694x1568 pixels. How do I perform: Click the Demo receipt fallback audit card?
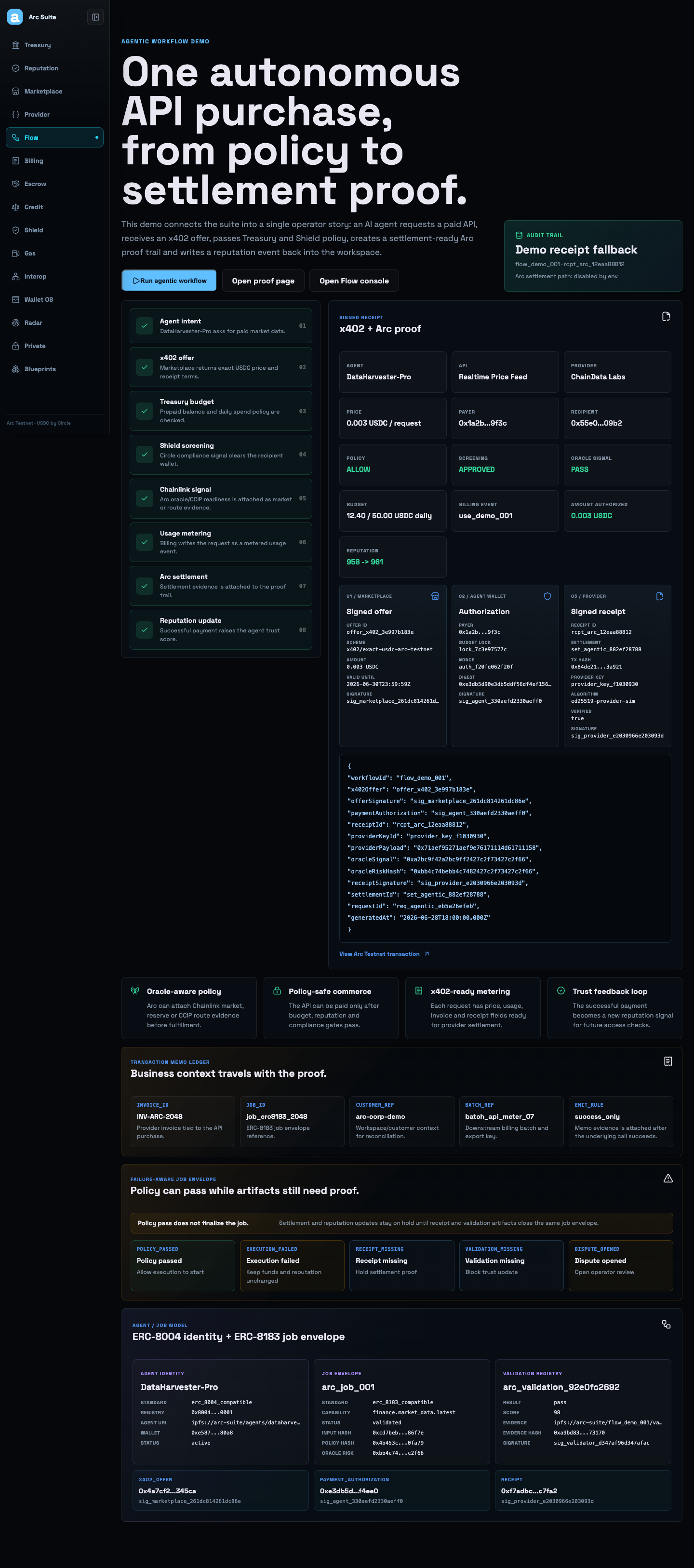tap(593, 255)
